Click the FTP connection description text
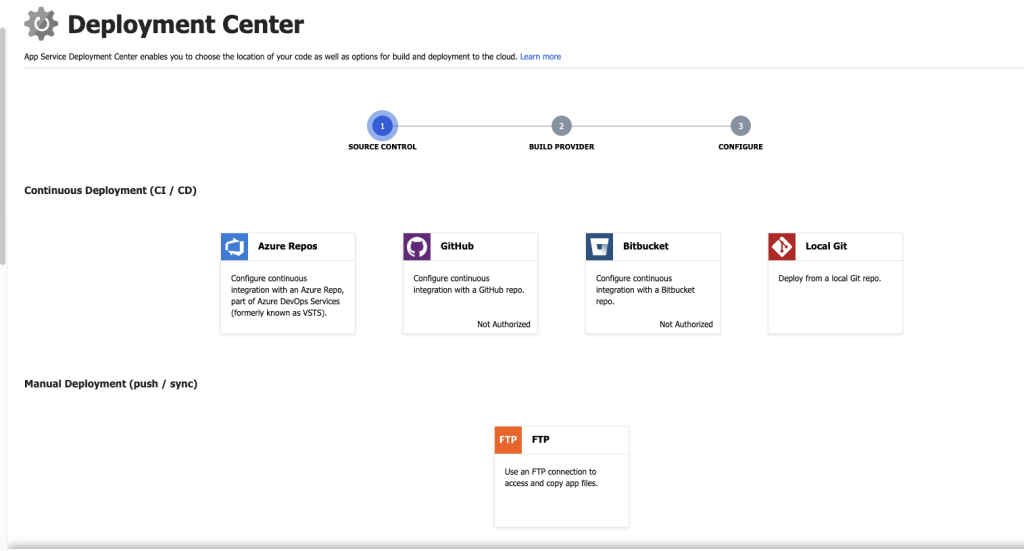Screen dimensions: 1024x551 pos(551,478)
